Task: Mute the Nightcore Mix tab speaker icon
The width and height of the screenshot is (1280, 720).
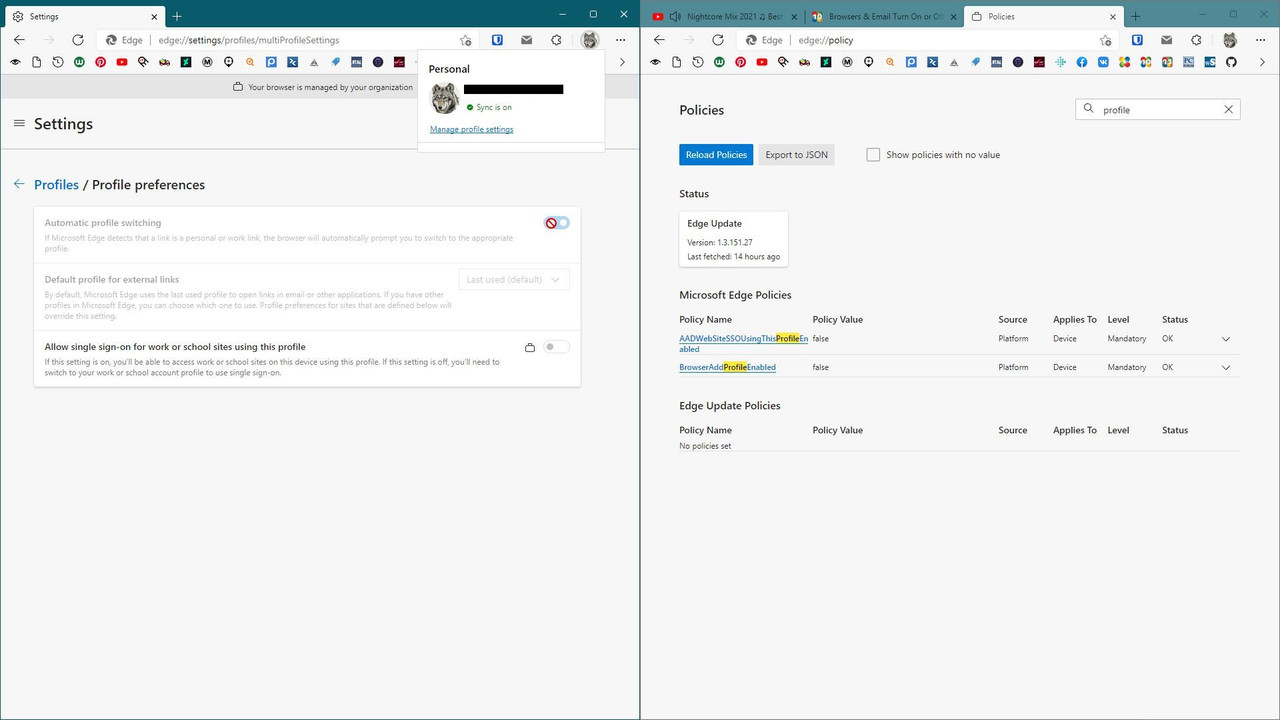Action: (x=675, y=16)
